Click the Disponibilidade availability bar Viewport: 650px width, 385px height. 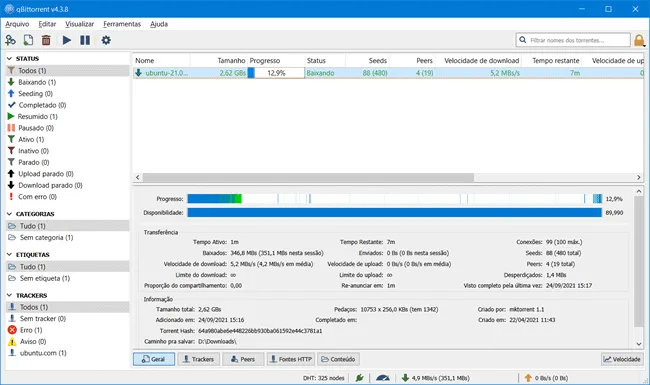[394, 213]
